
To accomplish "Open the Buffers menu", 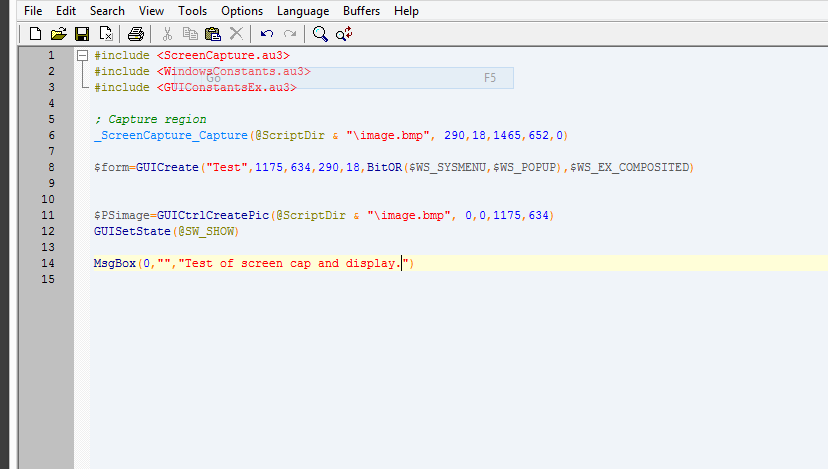I will coord(361,11).
